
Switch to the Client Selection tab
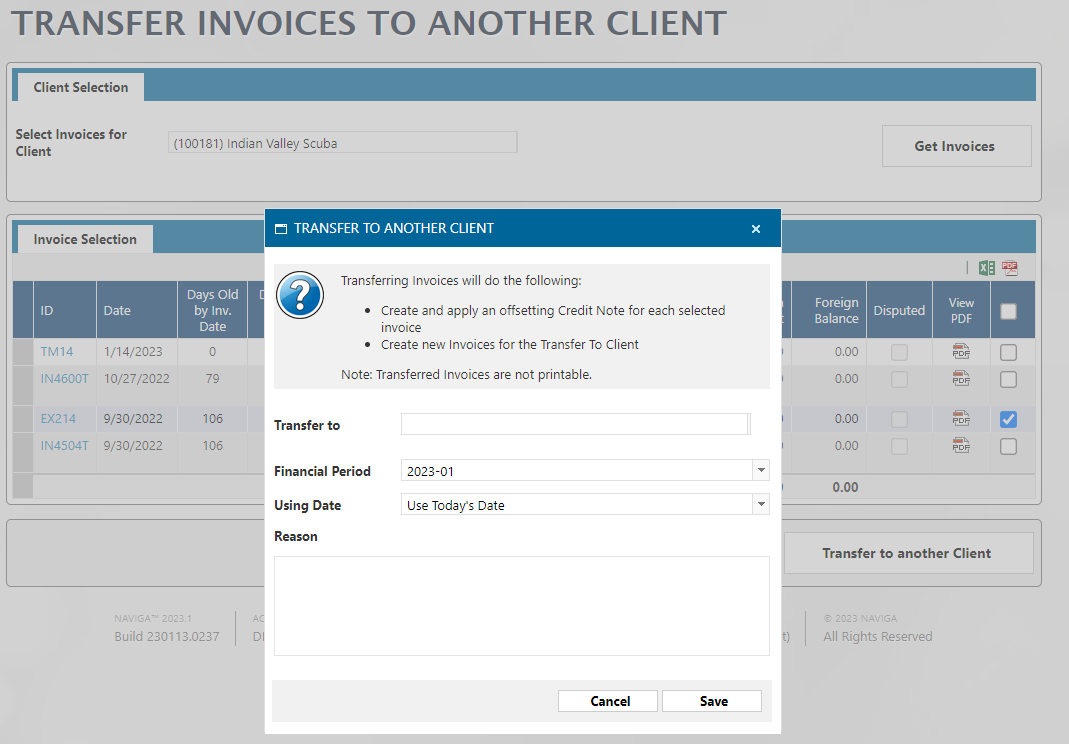(x=81, y=87)
